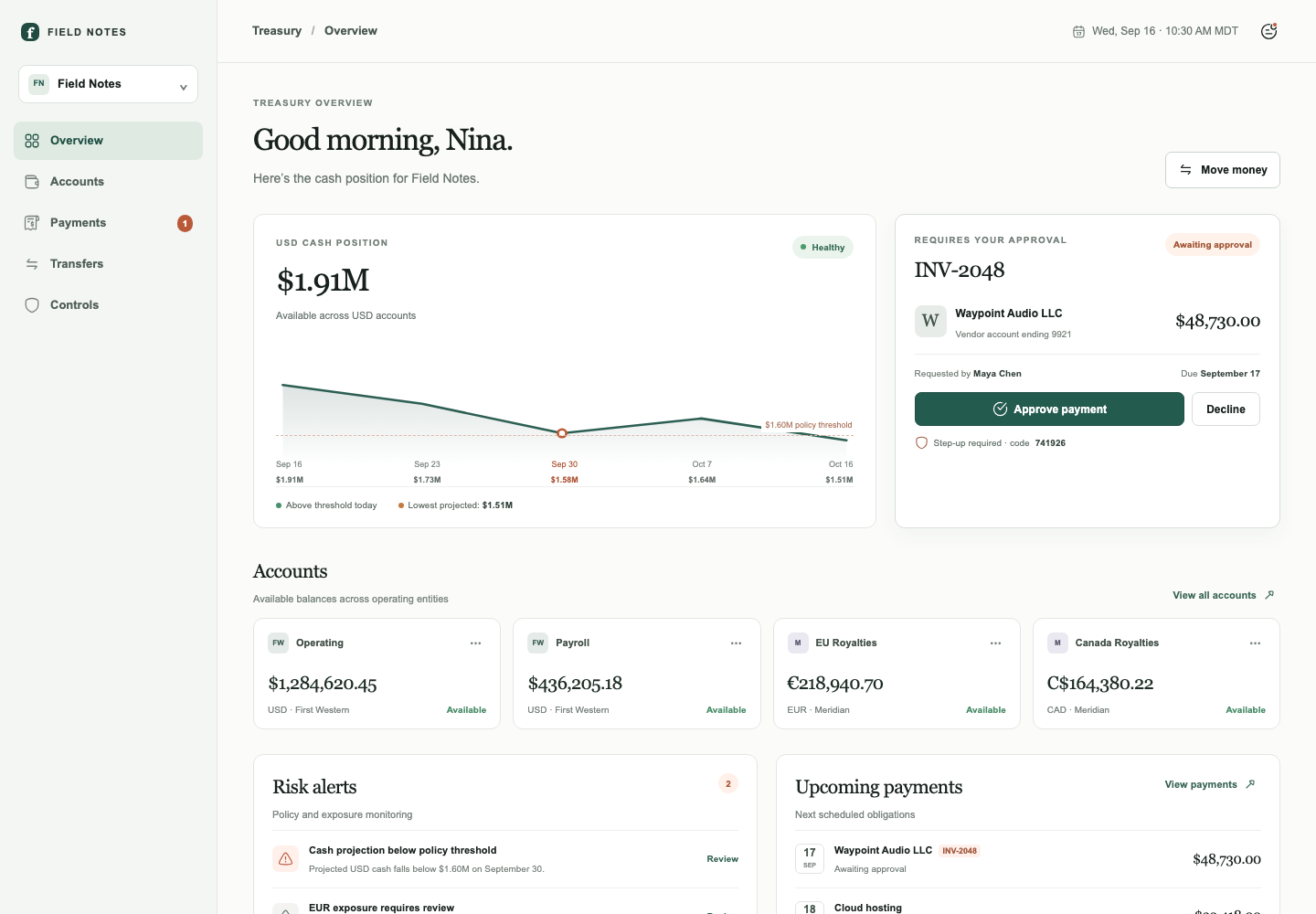Open the Canada Royalties account options menu
This screenshot has width=1316, height=914.
[x=1255, y=643]
